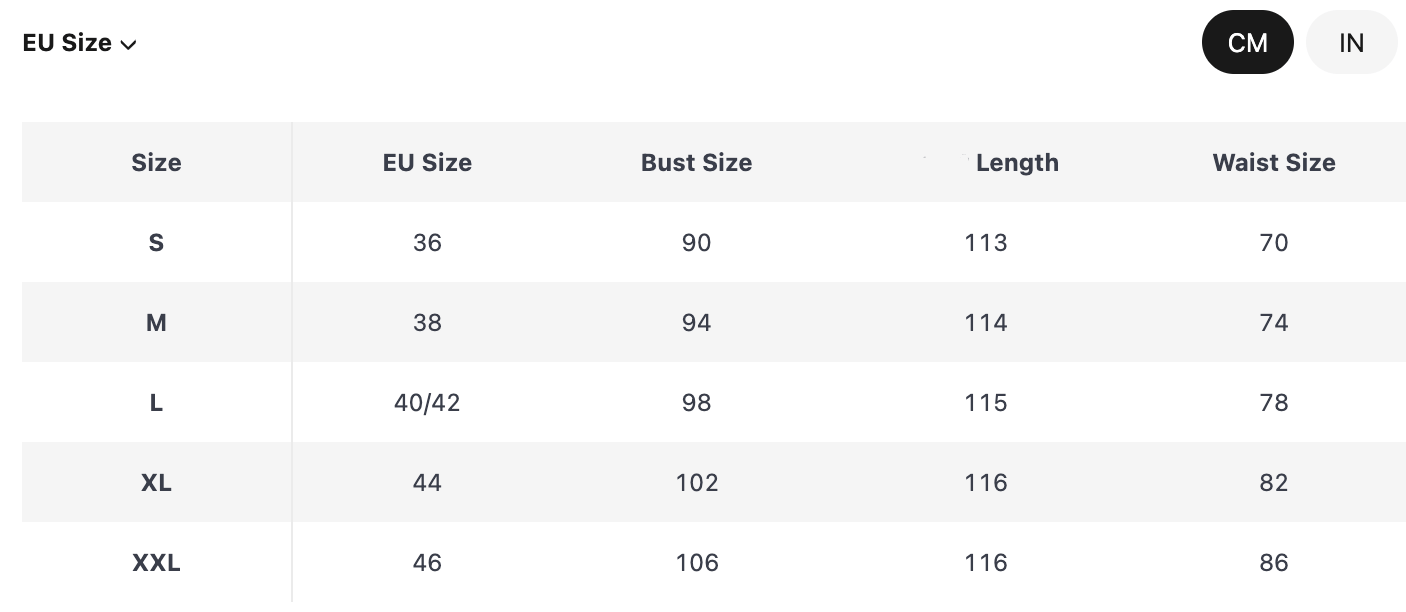Switch units to IN
The height and width of the screenshot is (612, 1406).
[x=1351, y=42]
